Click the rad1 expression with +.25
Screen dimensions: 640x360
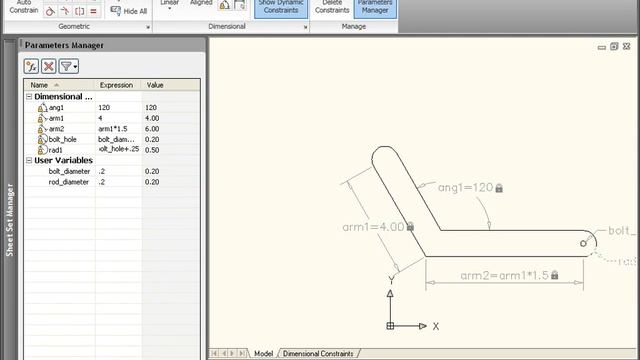(118, 149)
